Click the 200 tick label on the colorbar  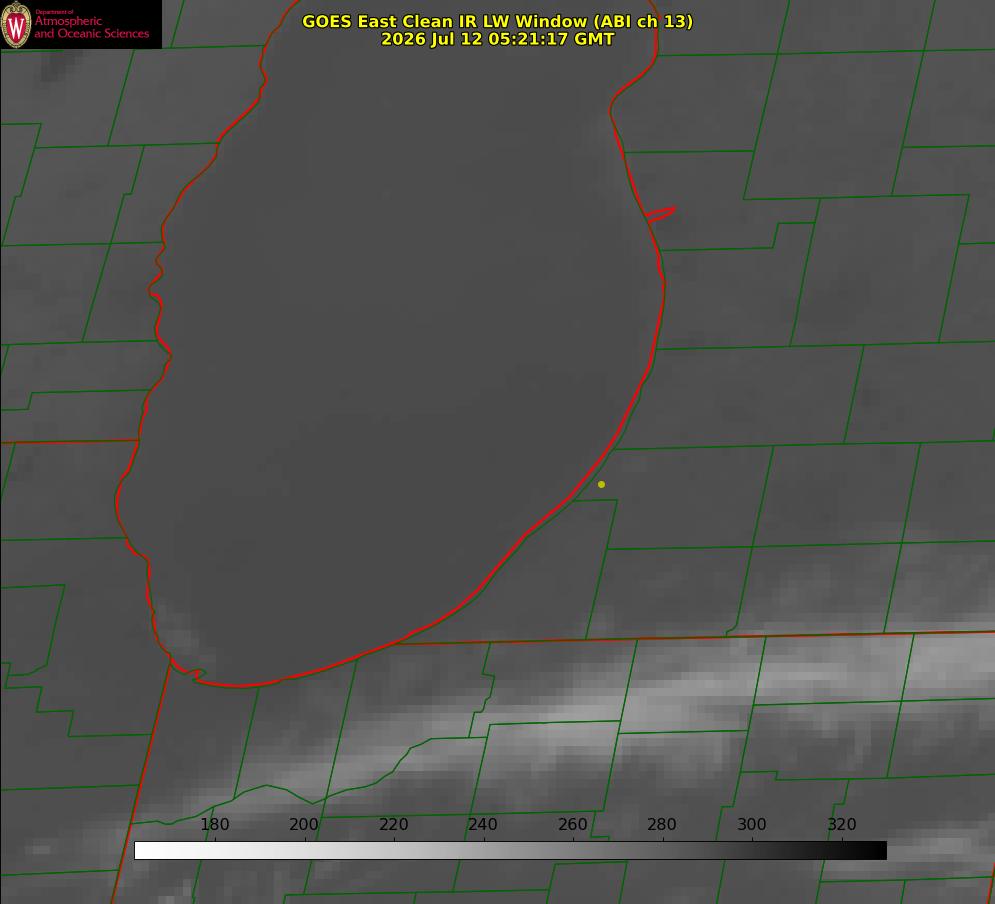click(304, 824)
